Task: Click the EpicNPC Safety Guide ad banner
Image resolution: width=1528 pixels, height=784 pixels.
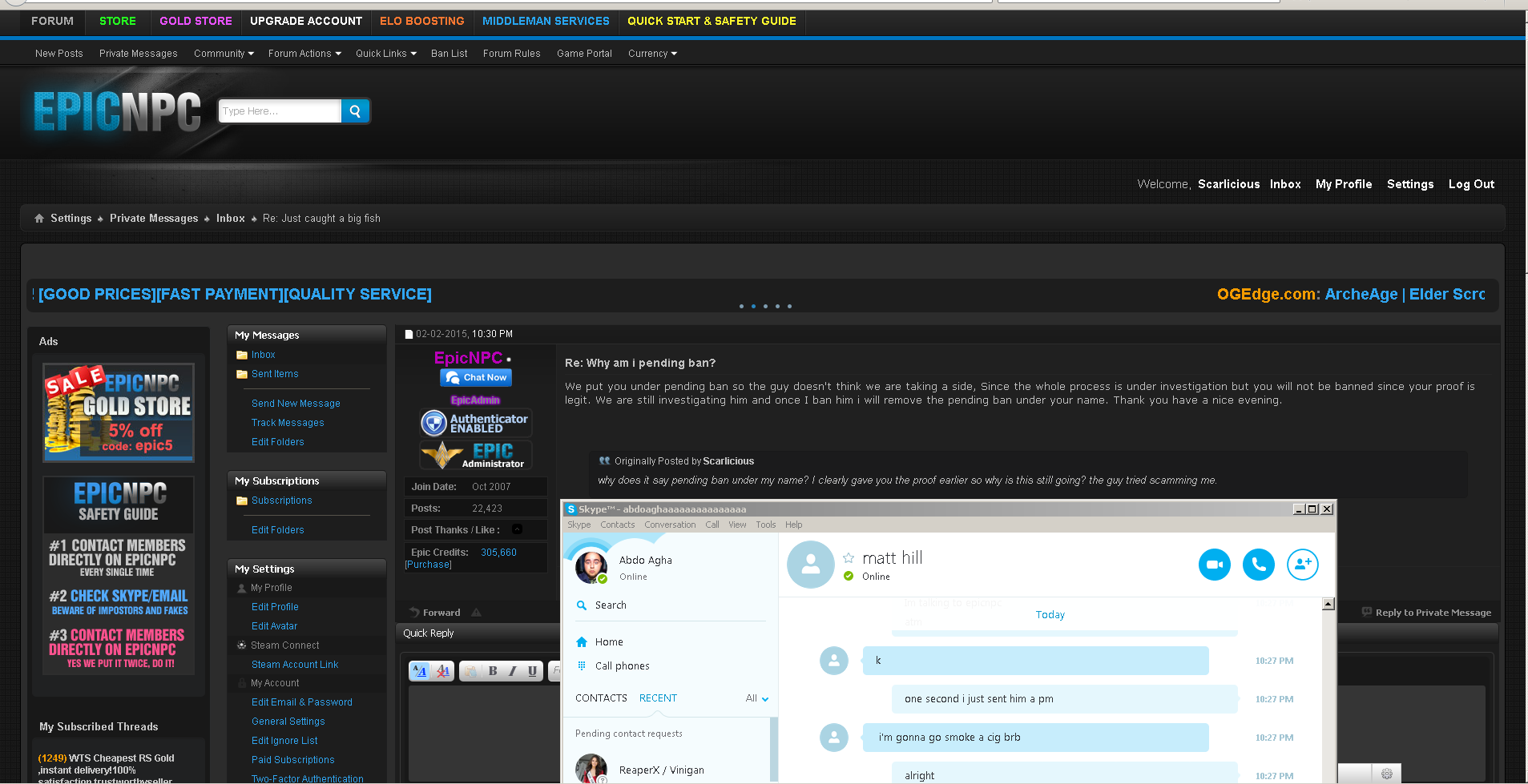Action: (119, 576)
